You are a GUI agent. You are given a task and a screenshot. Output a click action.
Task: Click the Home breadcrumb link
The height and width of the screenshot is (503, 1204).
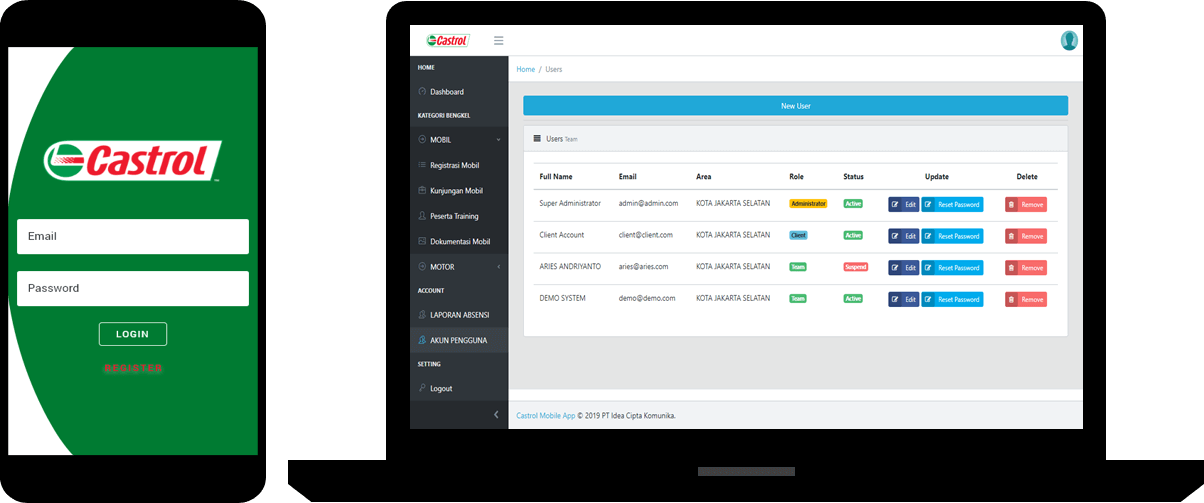click(x=525, y=69)
